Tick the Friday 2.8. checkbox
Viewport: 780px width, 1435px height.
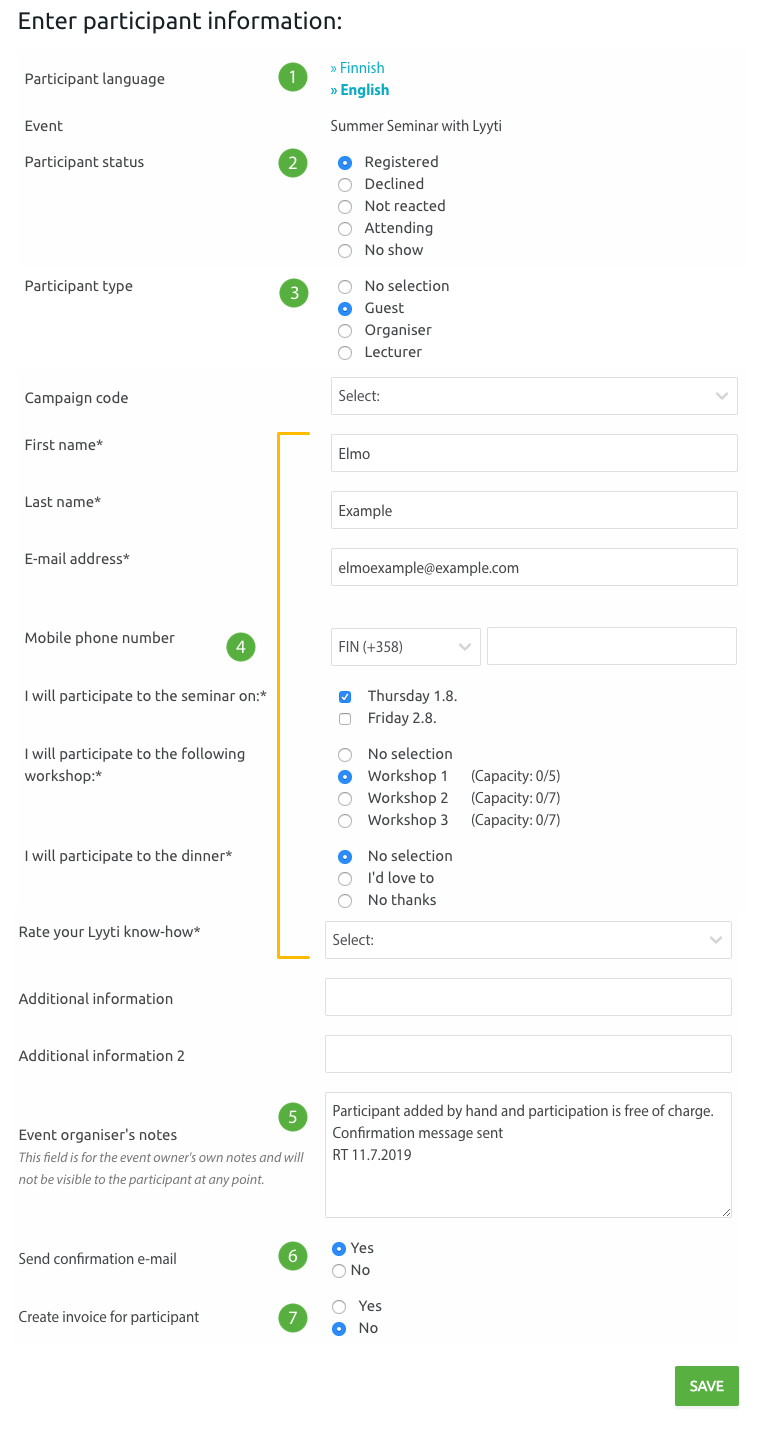[345, 718]
